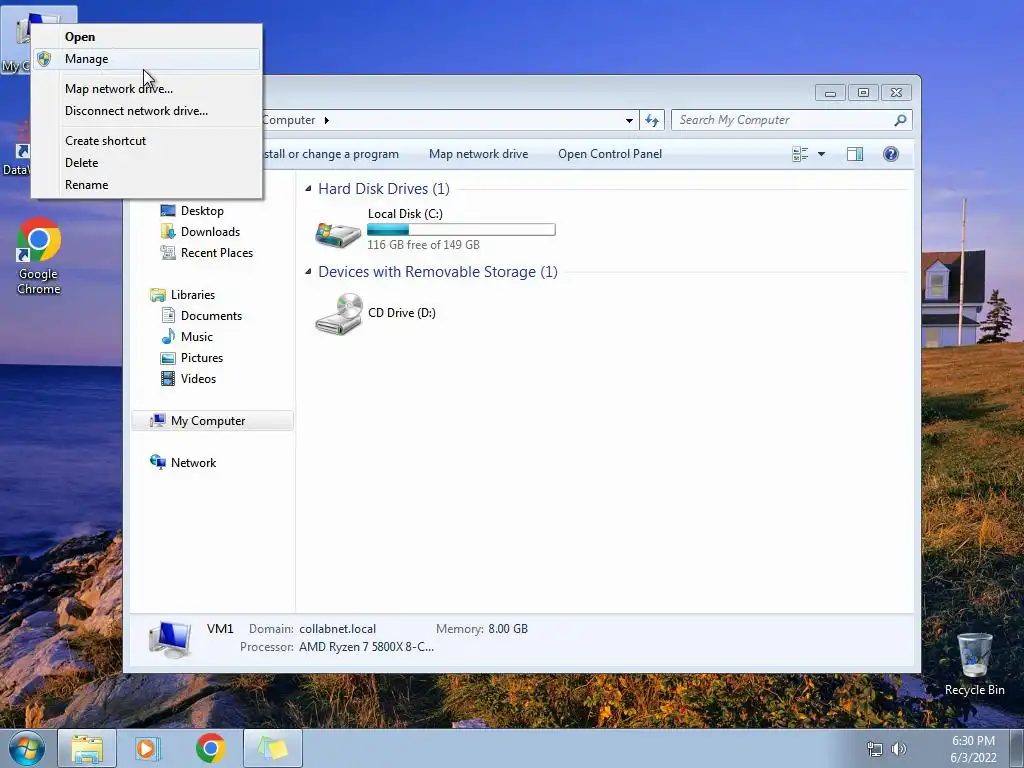Select the Google Chrome desktop shortcut
This screenshot has height=768, width=1024.
pyautogui.click(x=38, y=256)
